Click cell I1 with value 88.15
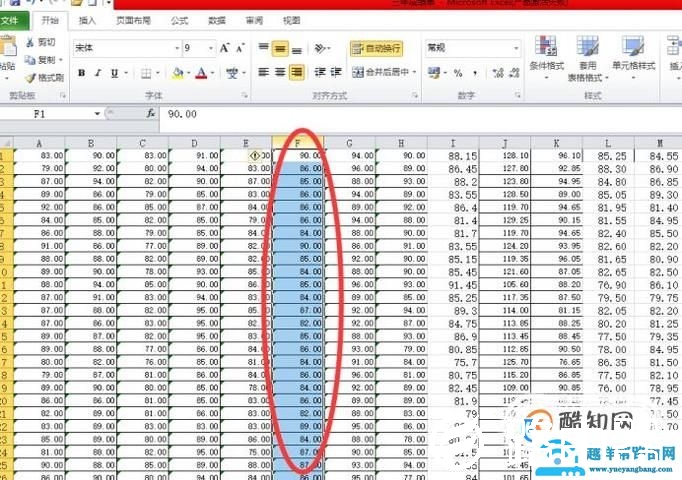The height and width of the screenshot is (480, 682). tap(453, 156)
